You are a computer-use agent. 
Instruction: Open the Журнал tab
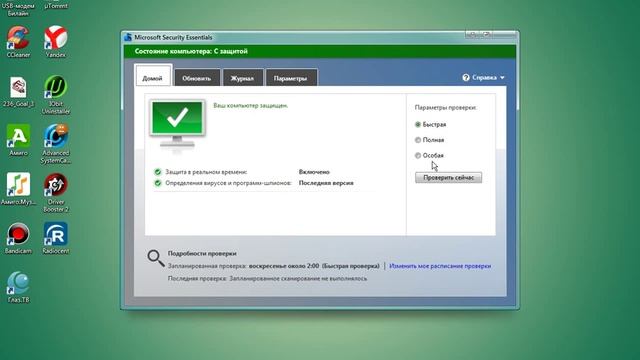[242, 78]
